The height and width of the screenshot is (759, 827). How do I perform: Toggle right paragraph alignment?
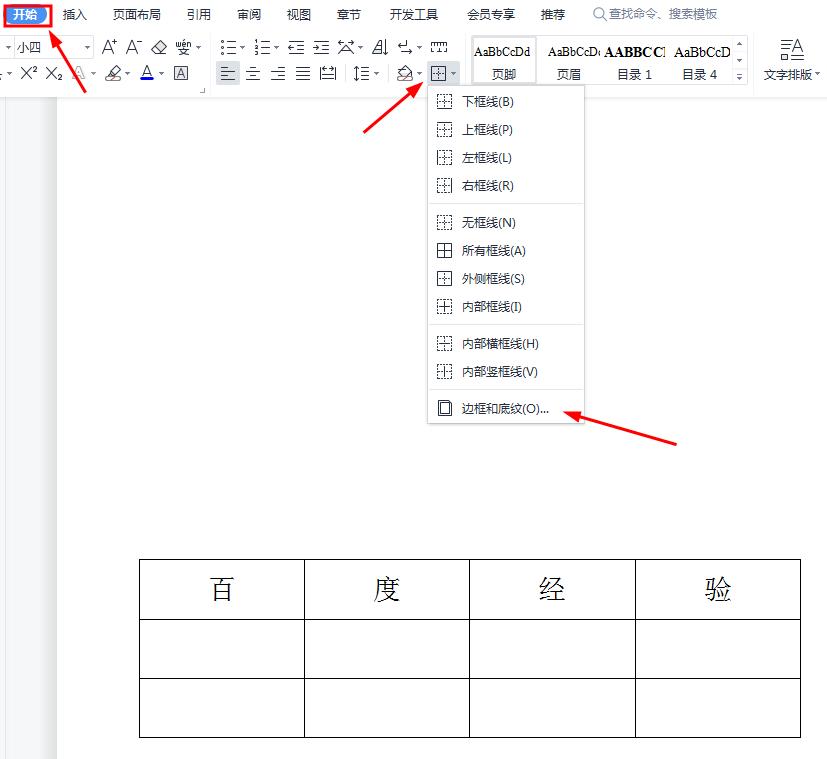coord(278,73)
